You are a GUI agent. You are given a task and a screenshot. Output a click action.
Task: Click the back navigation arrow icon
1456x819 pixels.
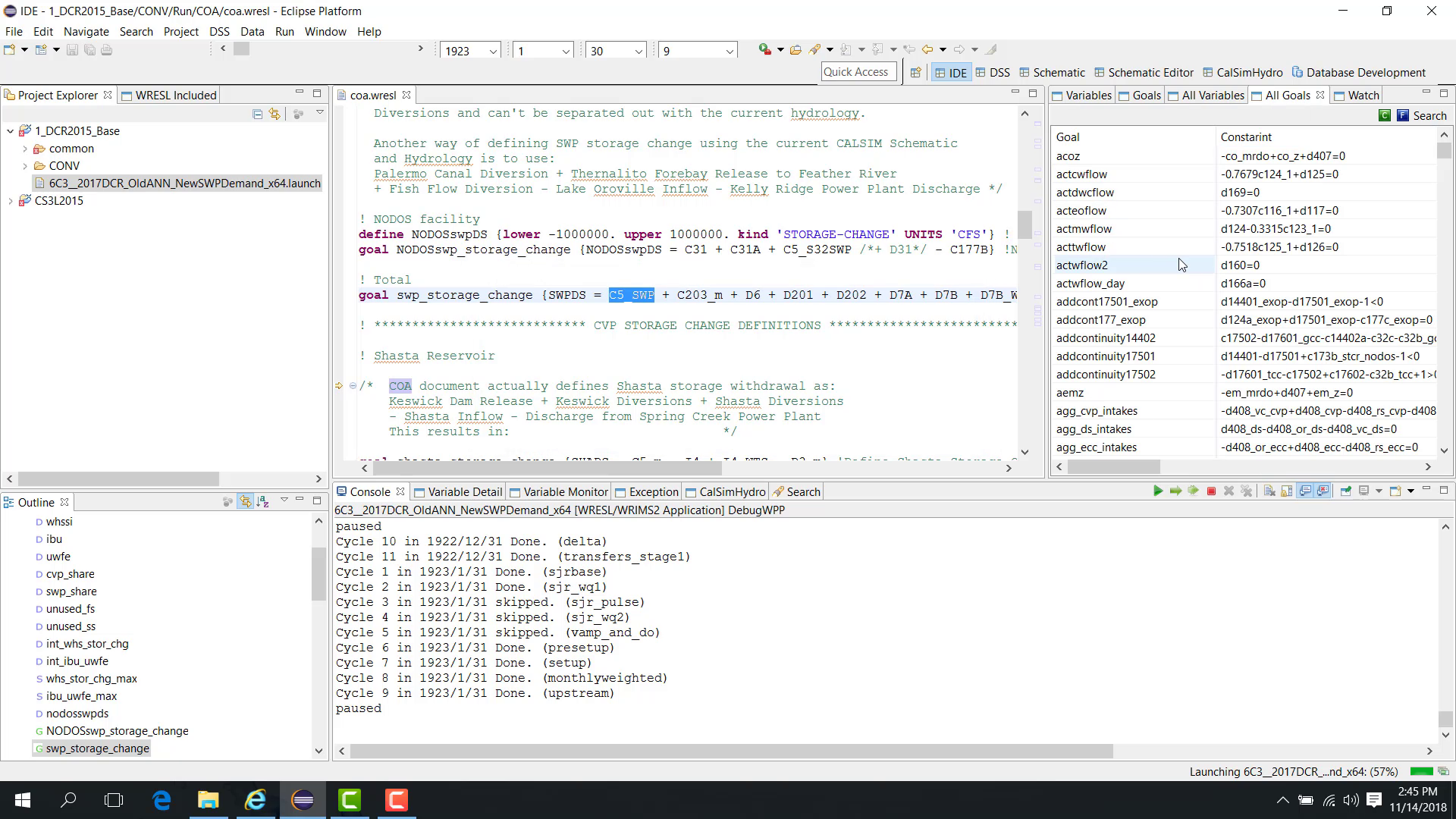[927, 49]
